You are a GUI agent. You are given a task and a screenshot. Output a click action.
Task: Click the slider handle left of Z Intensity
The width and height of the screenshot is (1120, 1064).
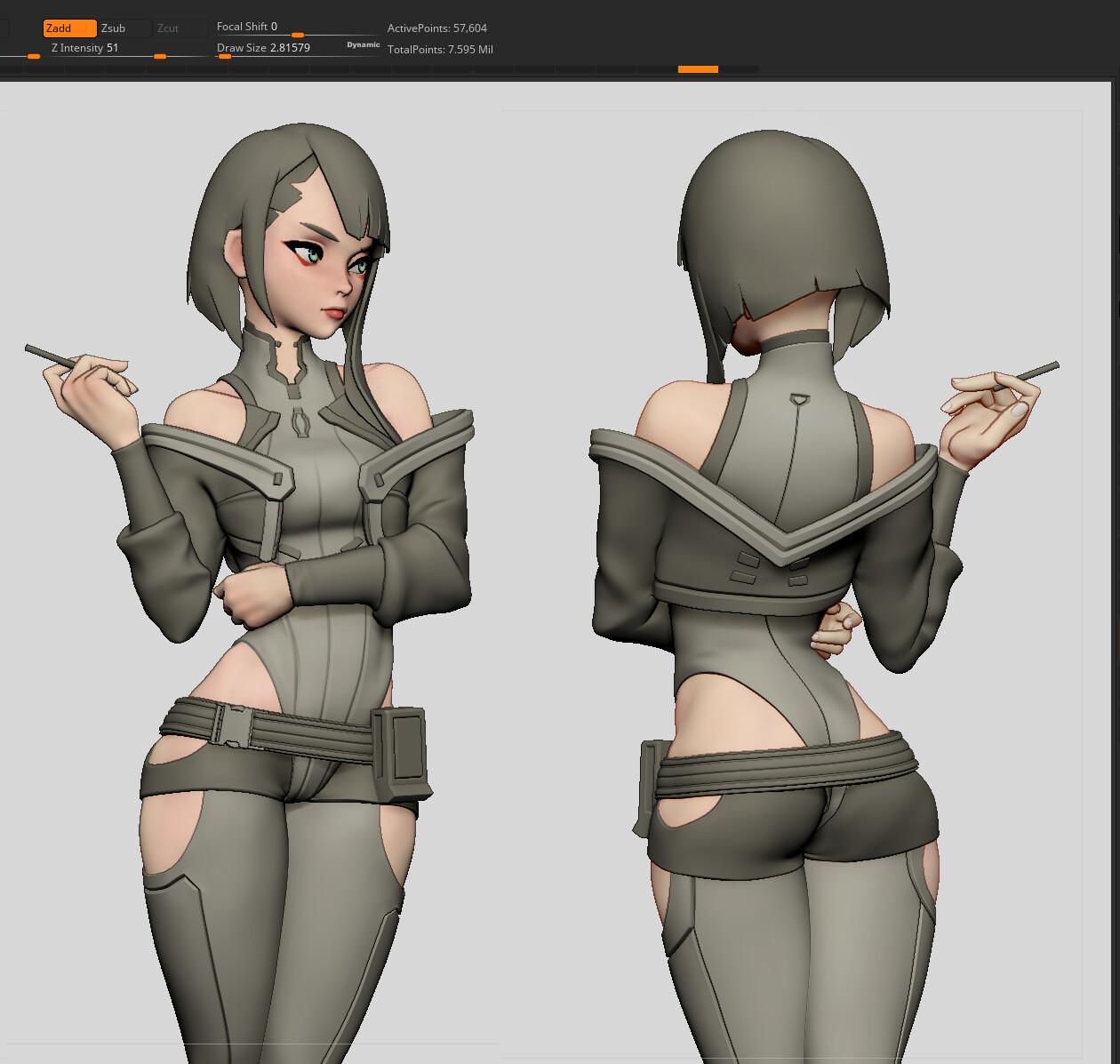tap(34, 56)
